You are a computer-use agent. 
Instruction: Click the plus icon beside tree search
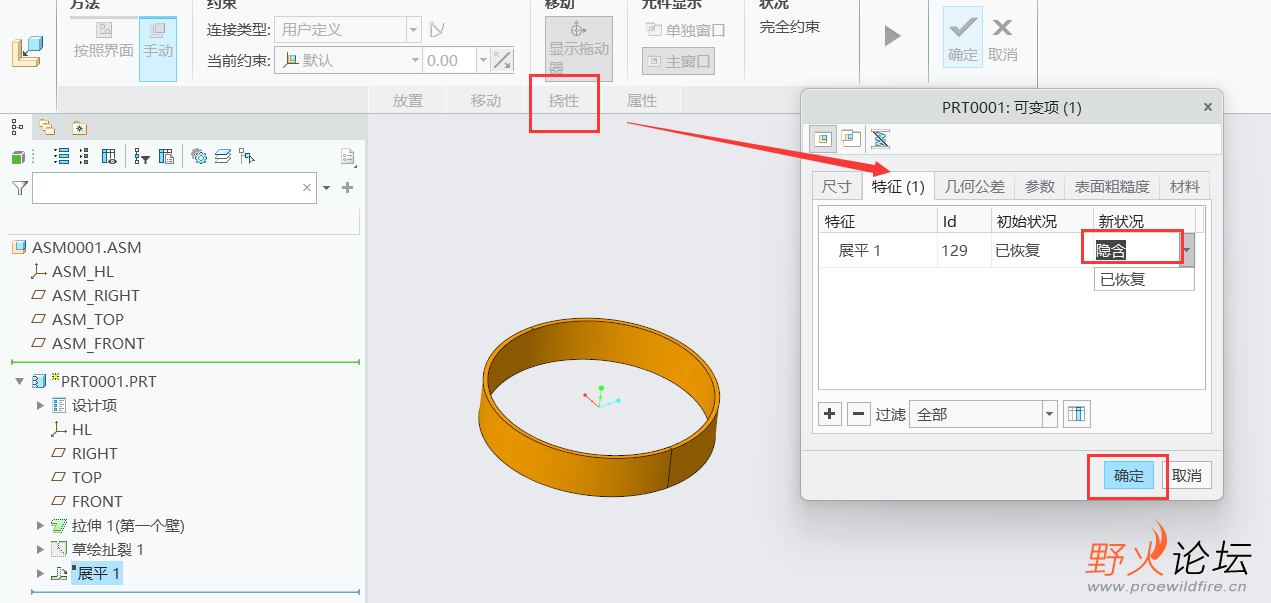[347, 187]
